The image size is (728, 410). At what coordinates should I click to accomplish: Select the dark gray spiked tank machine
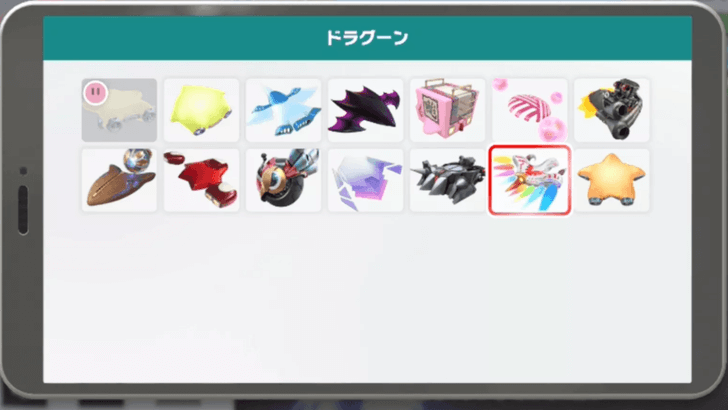tap(448, 180)
